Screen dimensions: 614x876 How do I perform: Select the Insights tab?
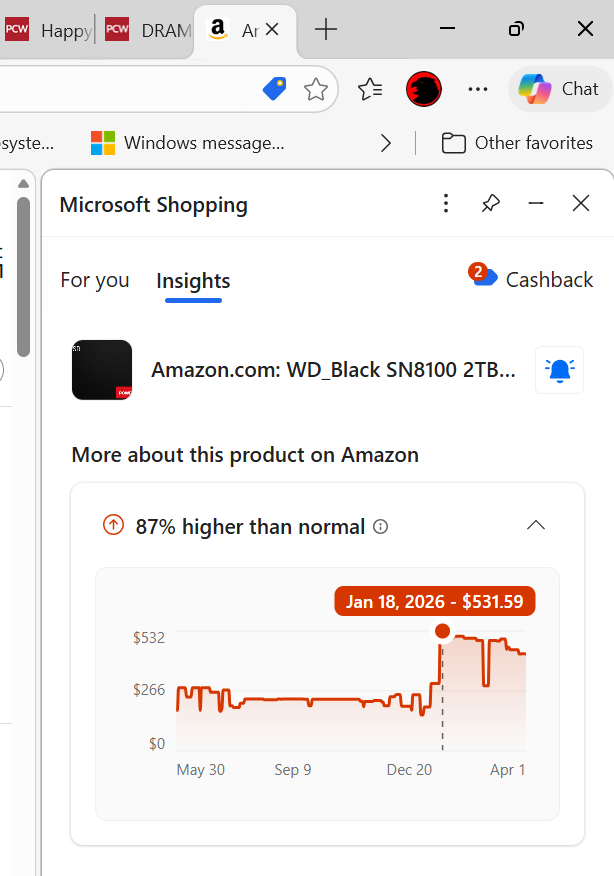point(193,281)
